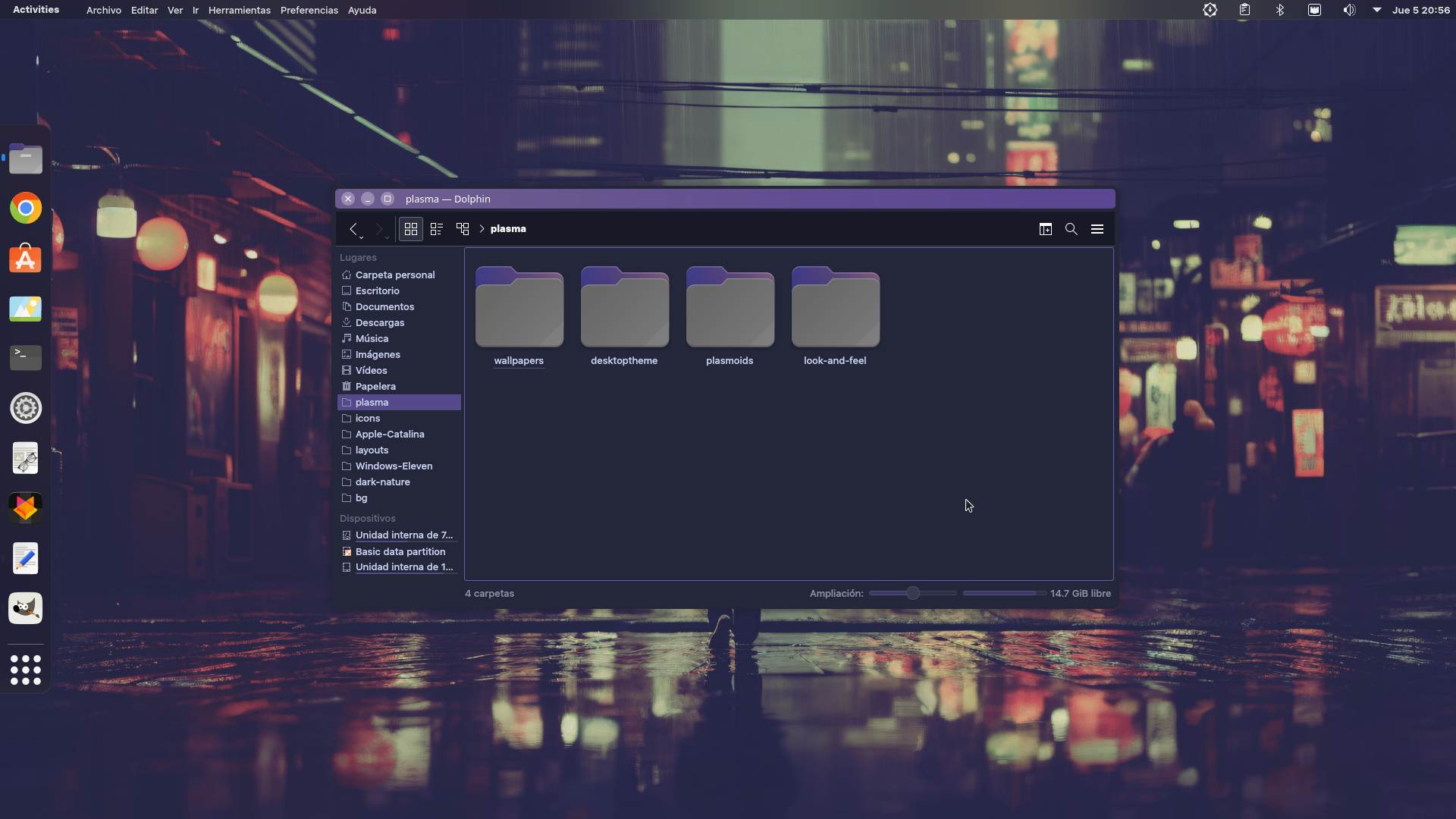Expand the breadcrumb chevron before plasma
The height and width of the screenshot is (819, 1456).
pyautogui.click(x=482, y=229)
